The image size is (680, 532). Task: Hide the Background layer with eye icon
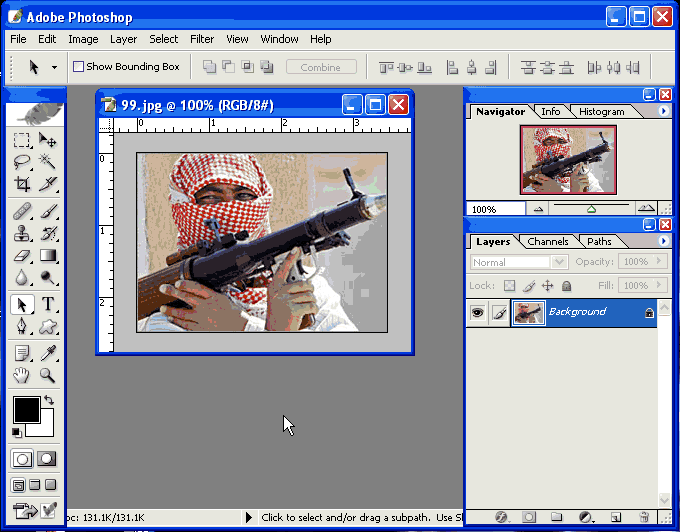click(x=477, y=313)
